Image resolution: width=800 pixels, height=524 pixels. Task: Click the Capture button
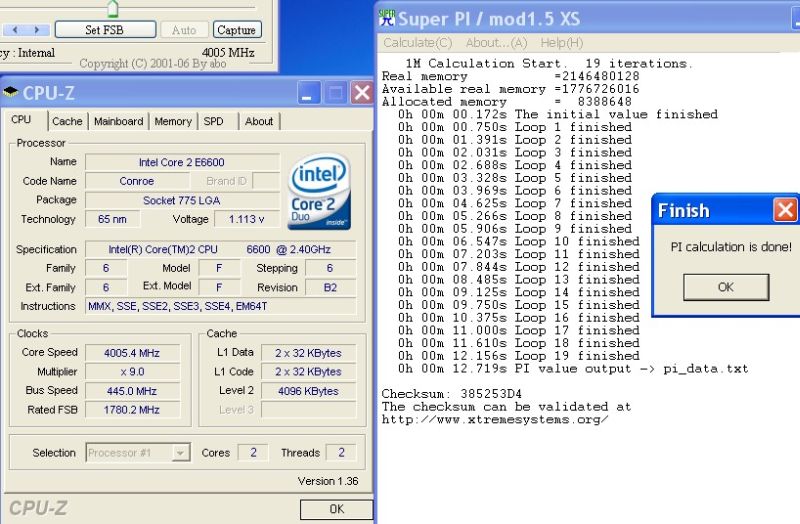click(x=237, y=30)
